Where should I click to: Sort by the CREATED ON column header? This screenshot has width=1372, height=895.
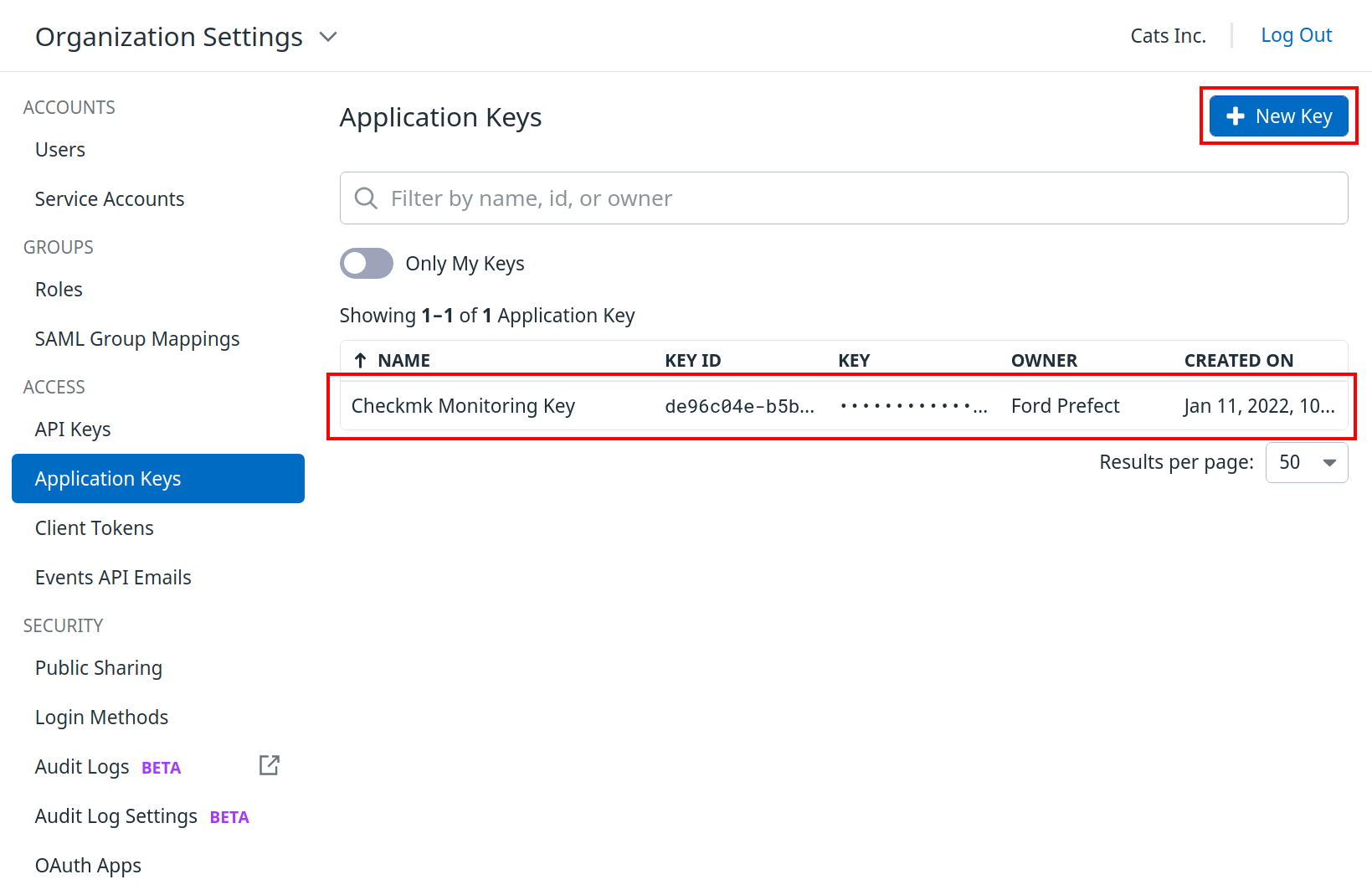tap(1238, 361)
